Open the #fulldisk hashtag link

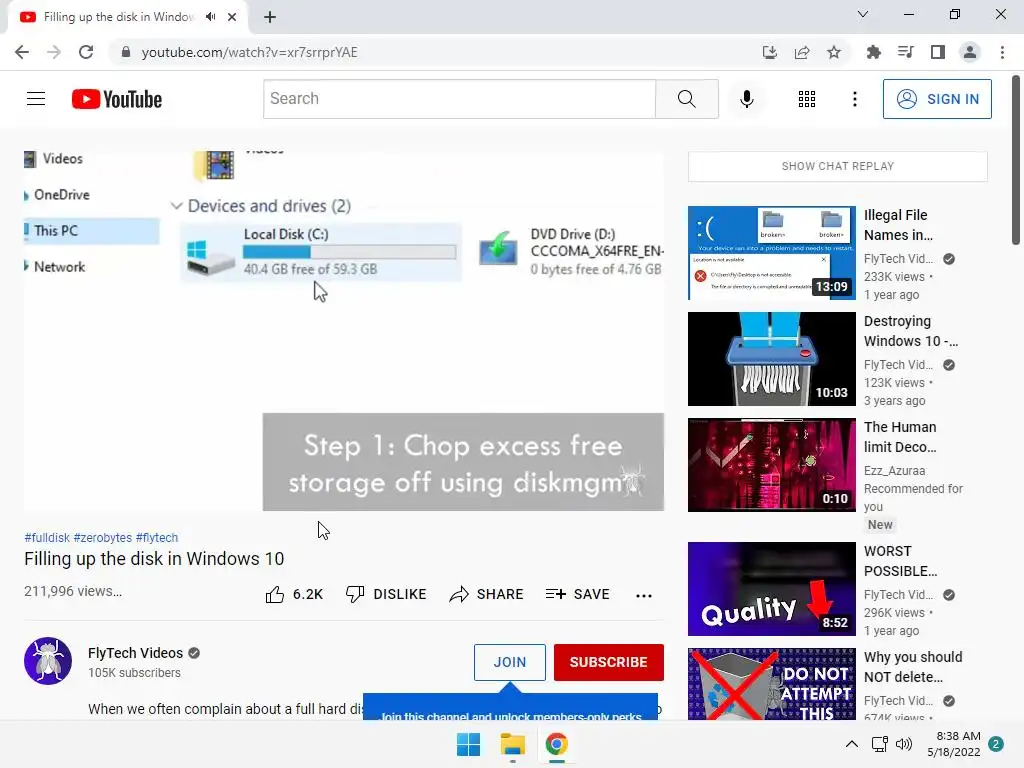(46, 537)
